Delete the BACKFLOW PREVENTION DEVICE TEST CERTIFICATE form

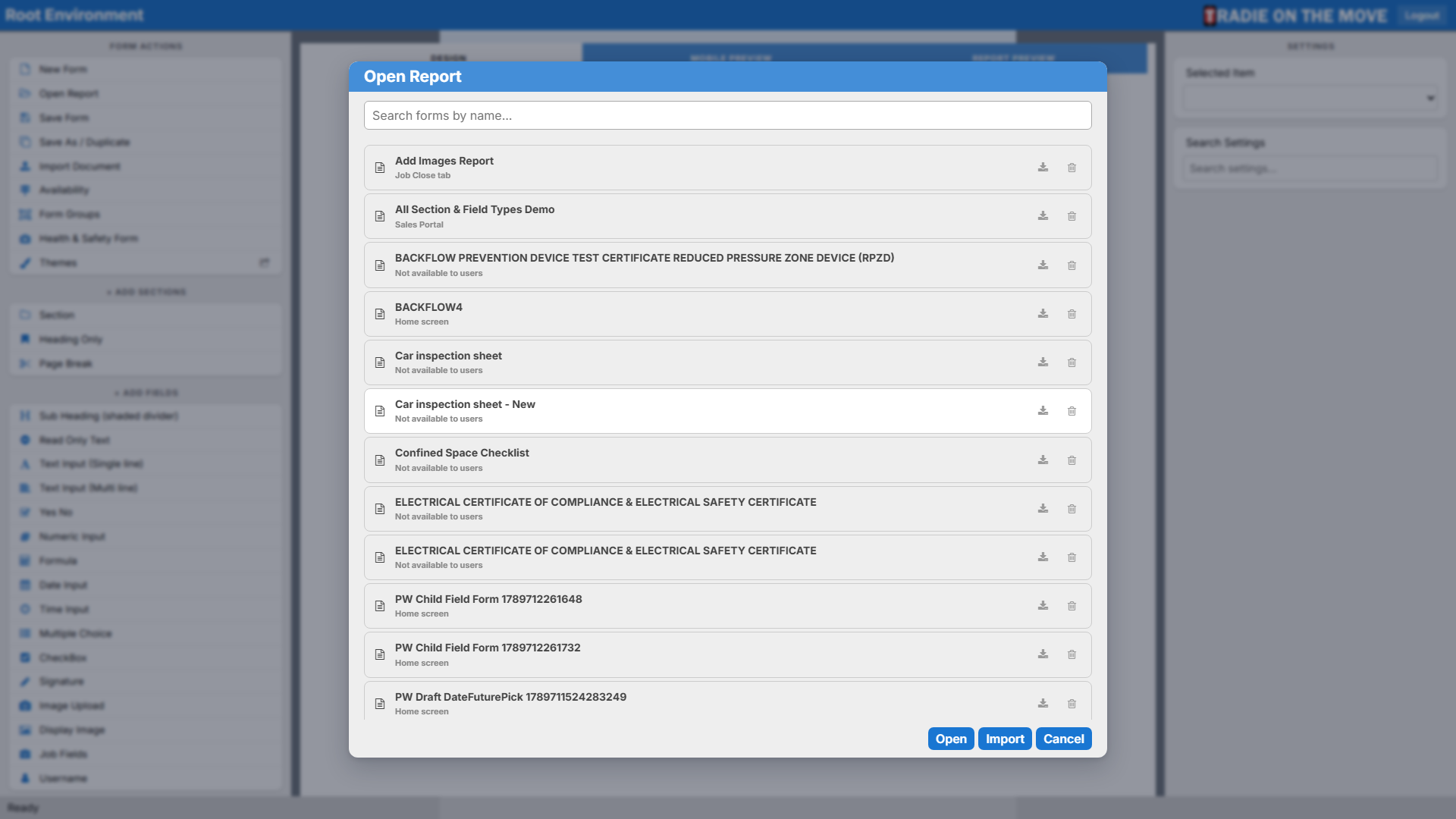[1072, 265]
